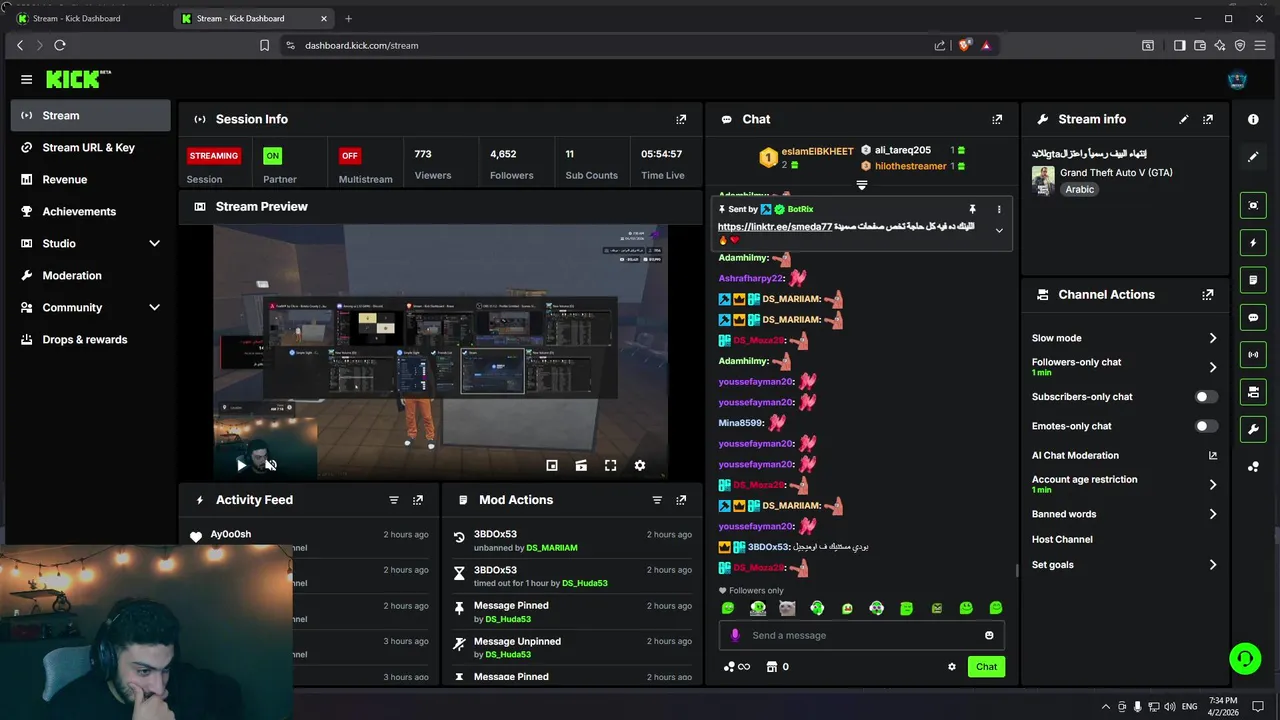The height and width of the screenshot is (720, 1280).
Task: Click the browser address bar
Action: tap(610, 45)
